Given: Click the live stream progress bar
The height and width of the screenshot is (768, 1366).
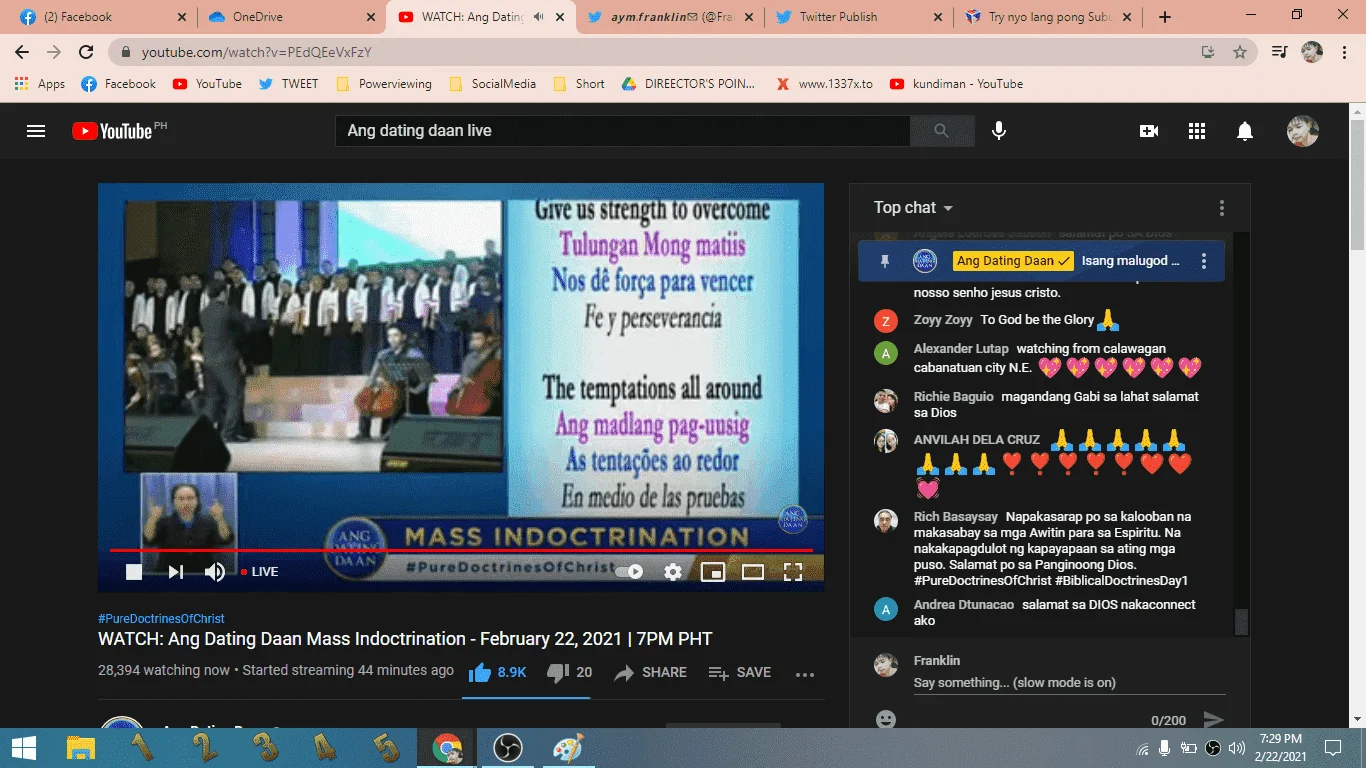Looking at the screenshot, I should [x=461, y=550].
